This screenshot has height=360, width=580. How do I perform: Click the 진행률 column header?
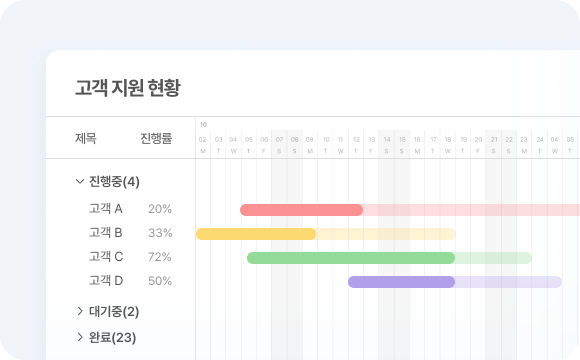(156, 138)
